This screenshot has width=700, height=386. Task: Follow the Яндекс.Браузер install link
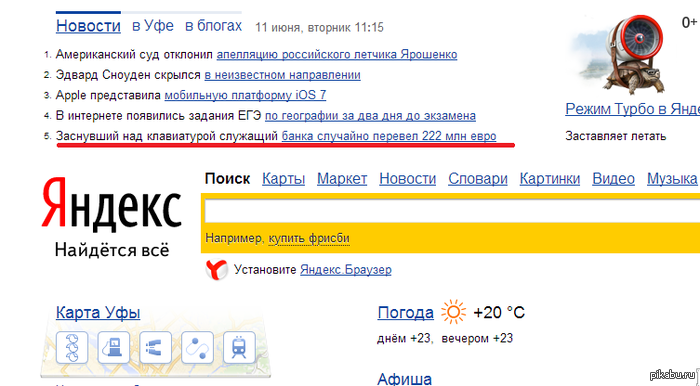click(x=346, y=270)
